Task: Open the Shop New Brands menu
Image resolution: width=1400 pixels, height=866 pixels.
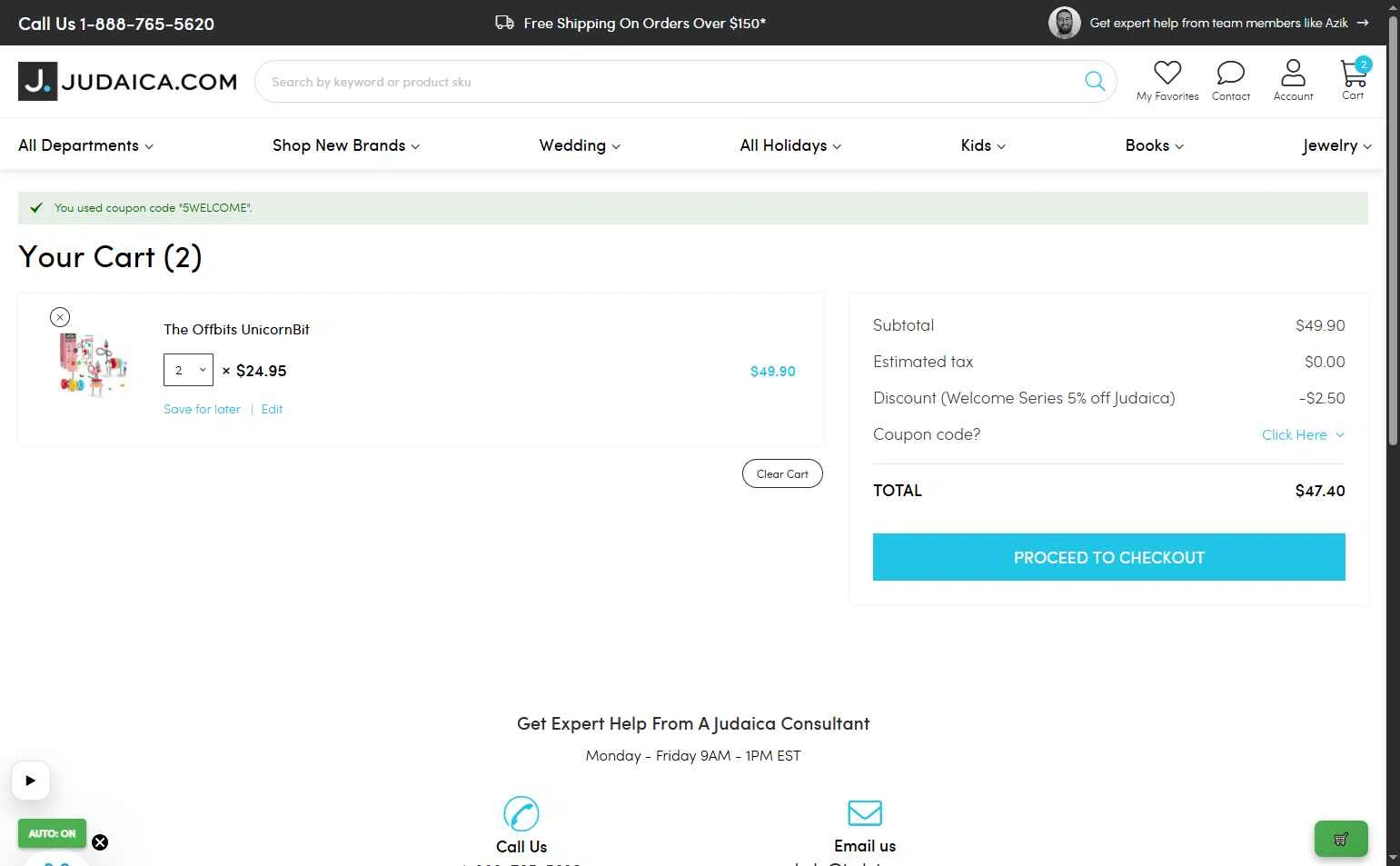Action: [346, 145]
